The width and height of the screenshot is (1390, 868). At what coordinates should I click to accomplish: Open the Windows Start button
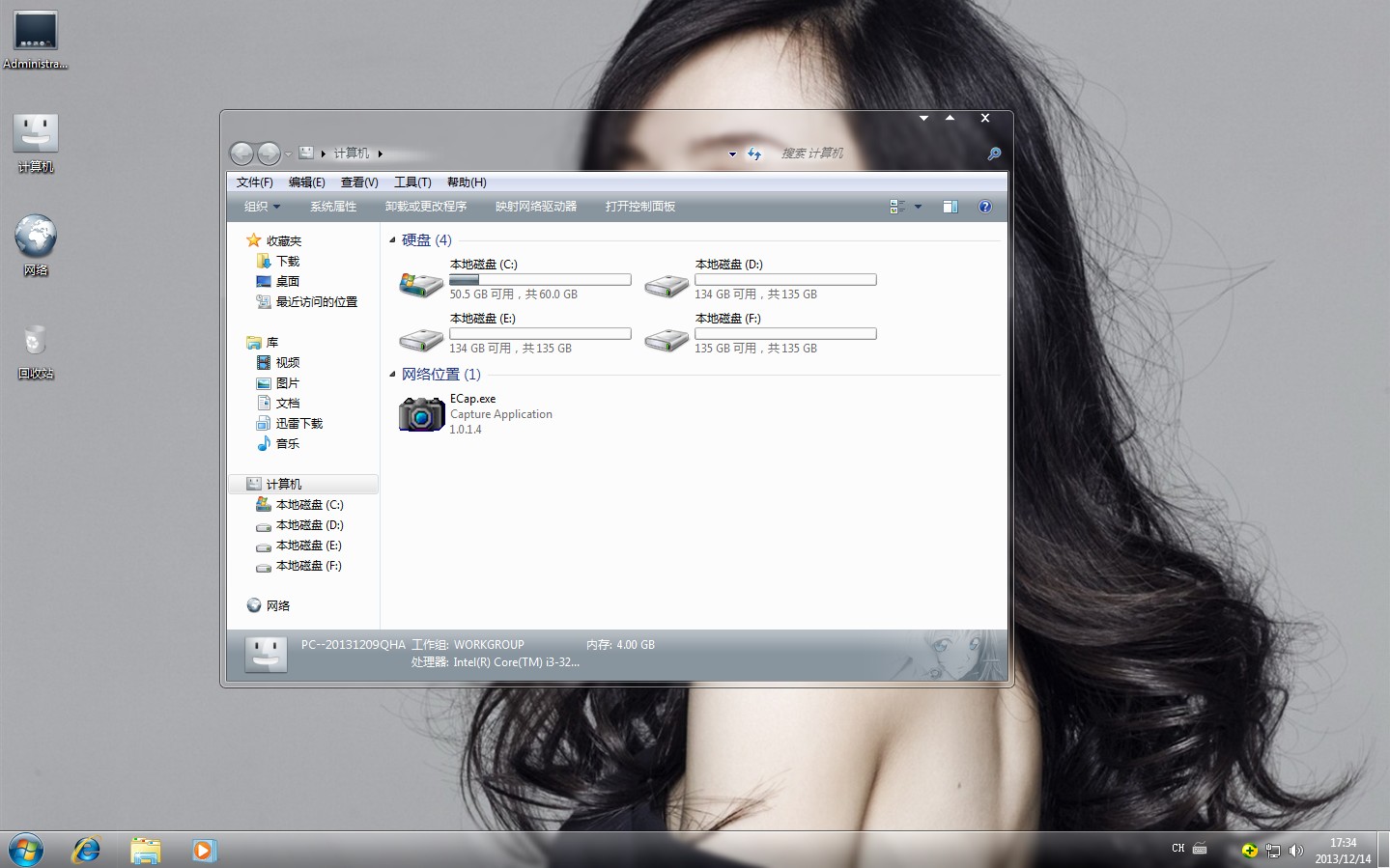(x=26, y=851)
